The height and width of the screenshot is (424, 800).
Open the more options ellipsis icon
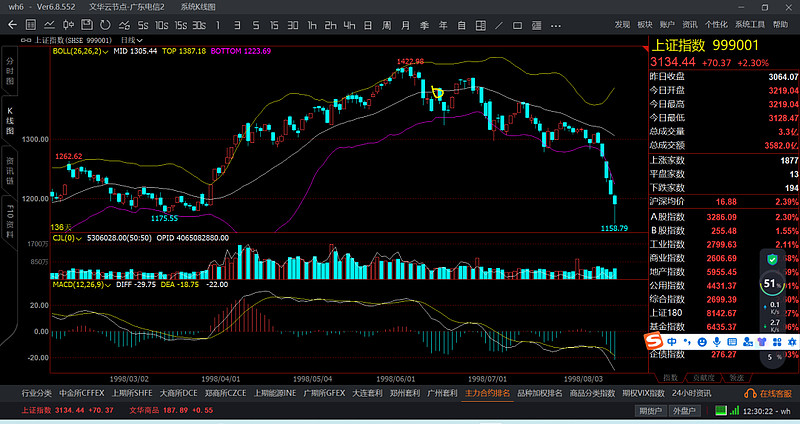556,26
